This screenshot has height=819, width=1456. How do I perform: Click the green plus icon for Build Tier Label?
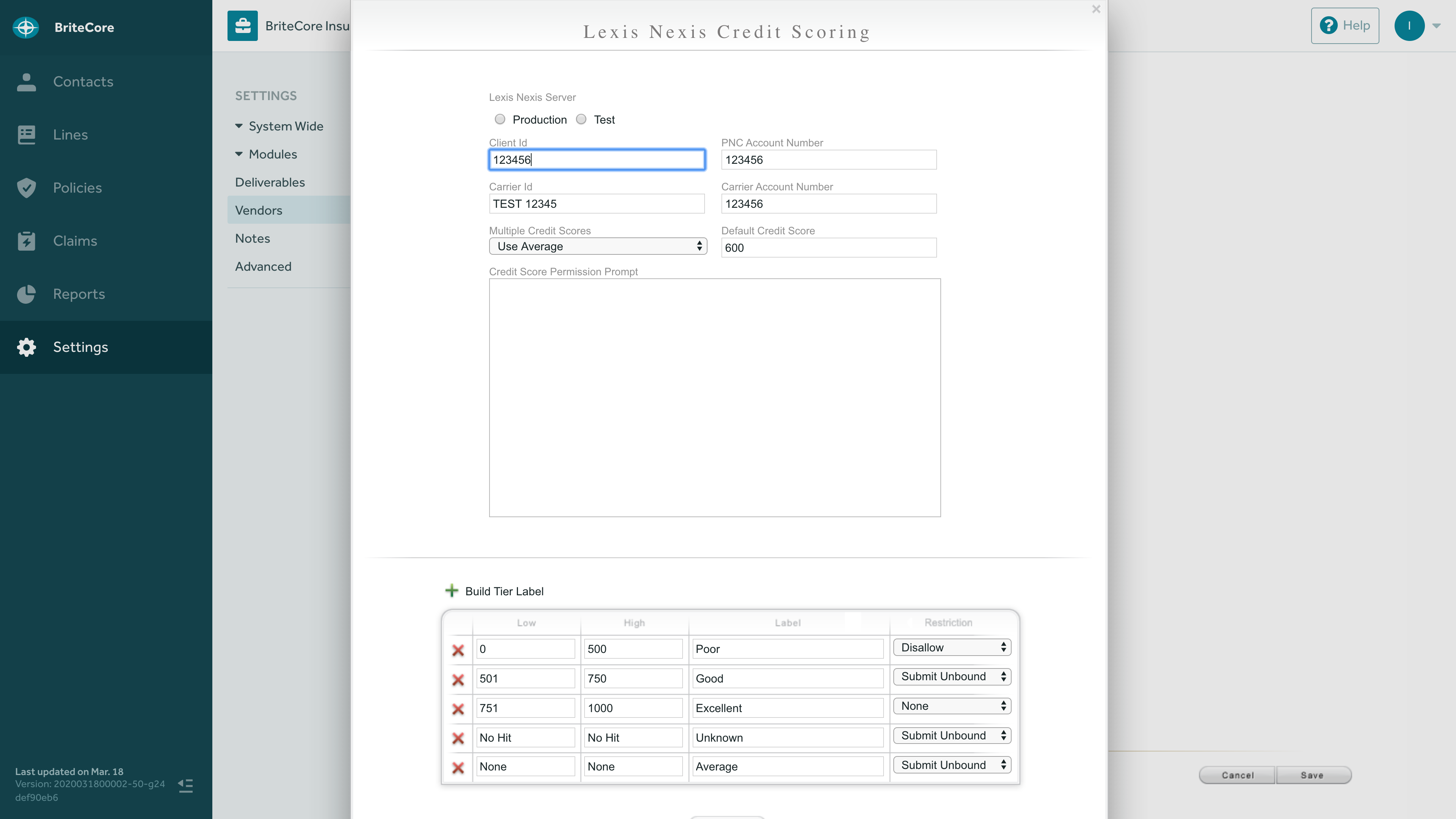pyautogui.click(x=452, y=591)
